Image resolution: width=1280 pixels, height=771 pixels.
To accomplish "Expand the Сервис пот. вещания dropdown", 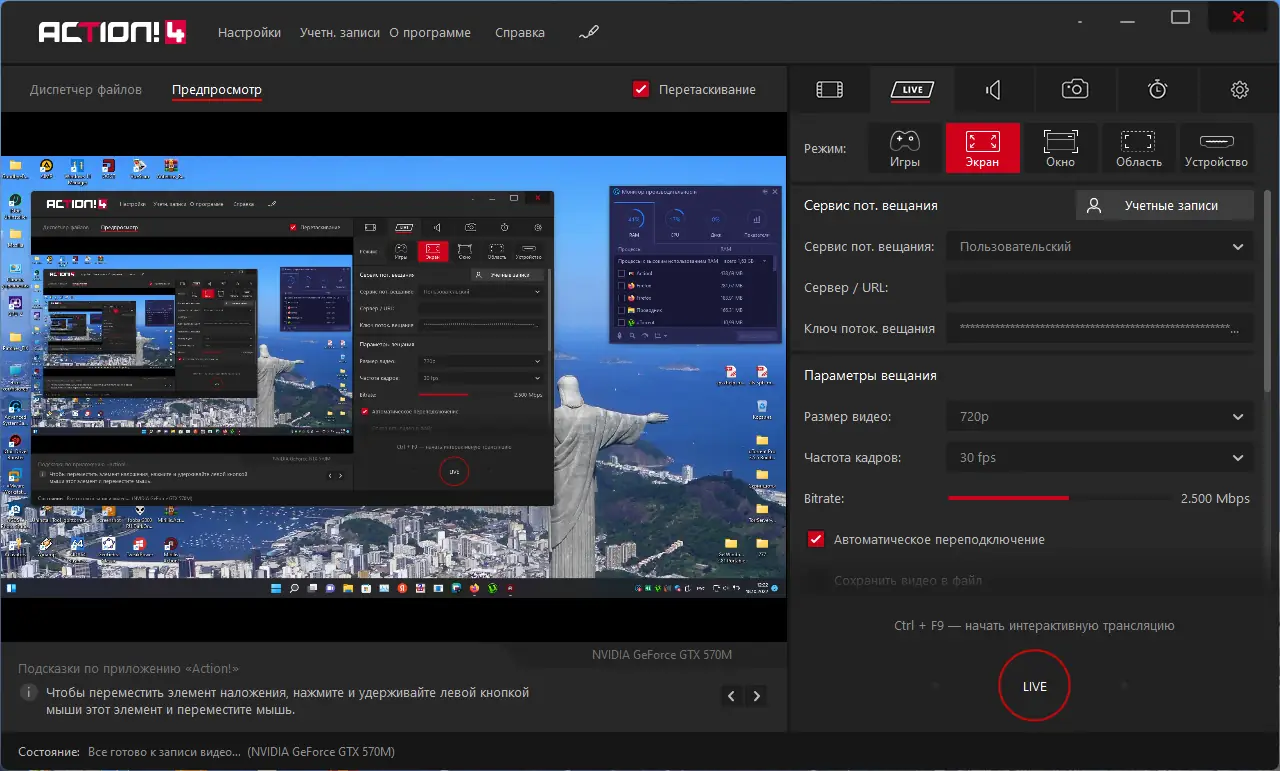I will pos(1100,246).
